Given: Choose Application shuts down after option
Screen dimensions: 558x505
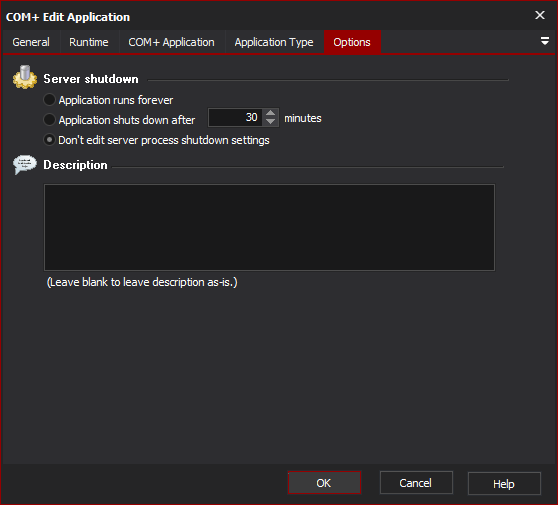Looking at the screenshot, I should point(119,120).
